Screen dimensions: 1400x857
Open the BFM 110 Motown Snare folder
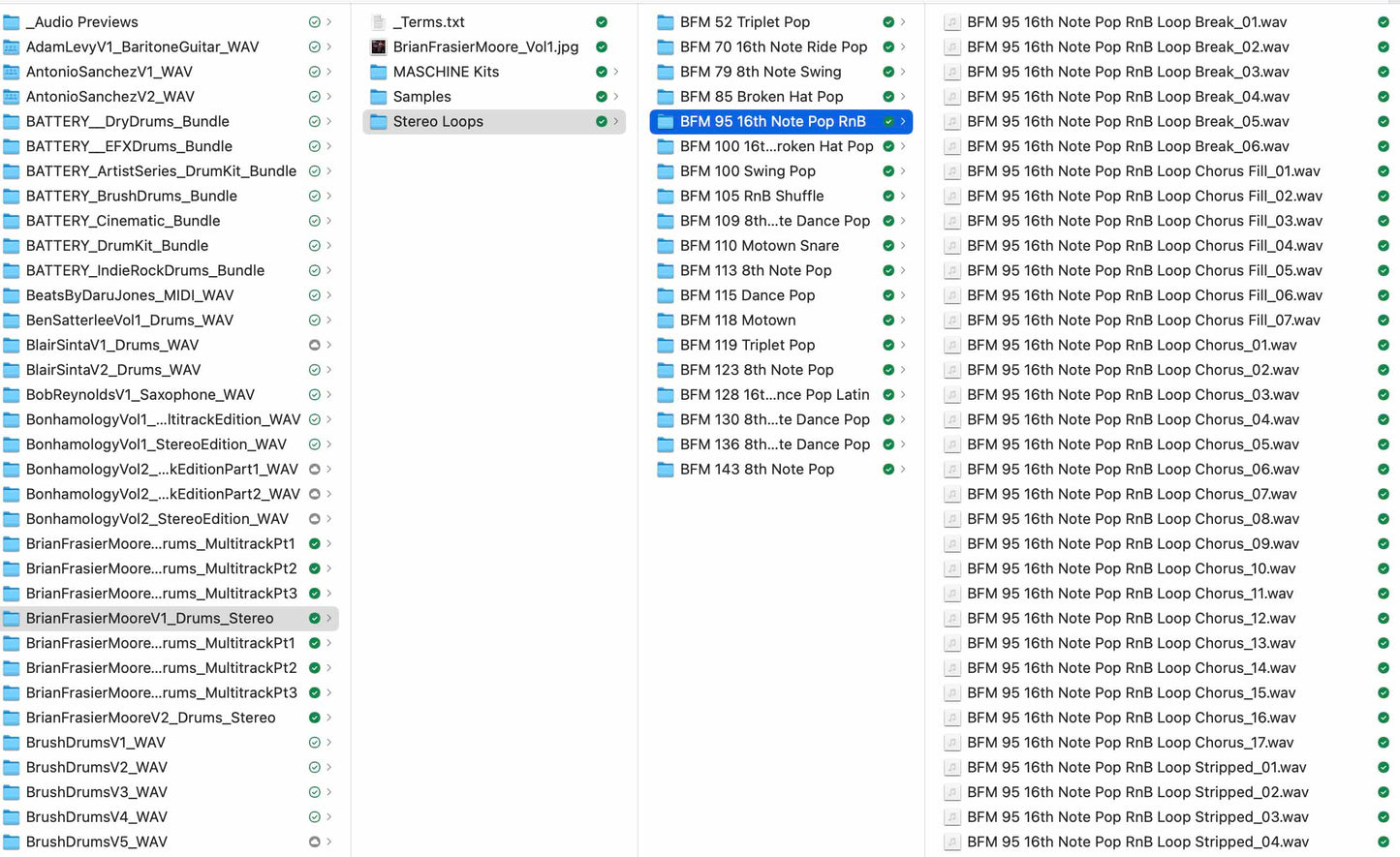click(x=760, y=246)
